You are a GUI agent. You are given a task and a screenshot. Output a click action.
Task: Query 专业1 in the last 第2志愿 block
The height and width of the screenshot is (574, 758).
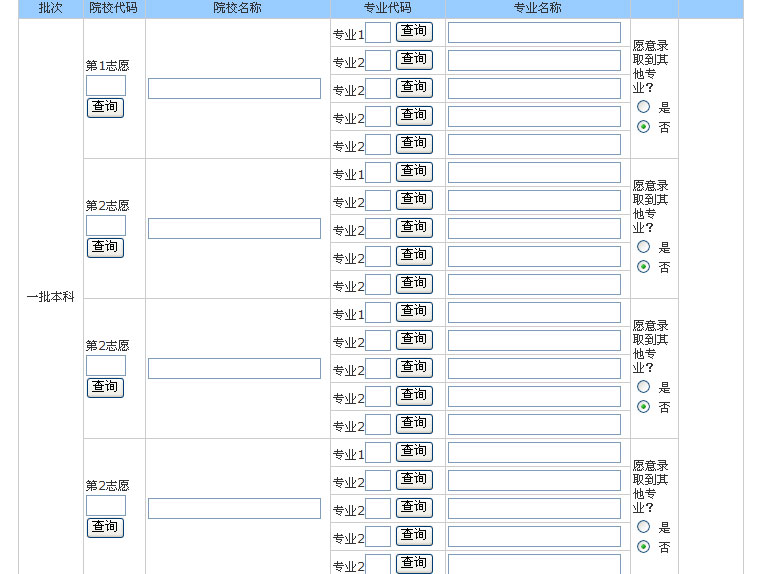click(x=414, y=452)
